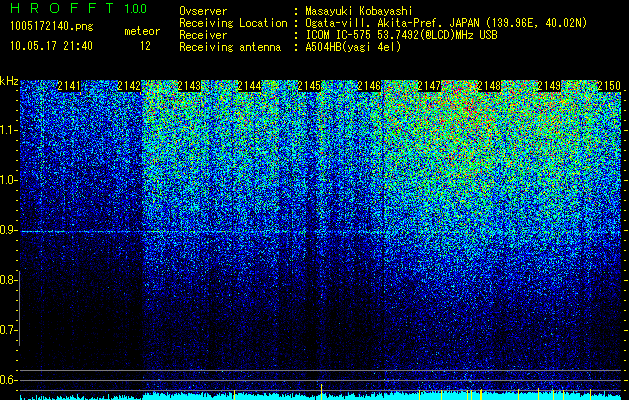Select the Ogata-vill. Akita-Pref. JAPAN location text
This screenshot has width=629, height=400.
pos(446,23)
